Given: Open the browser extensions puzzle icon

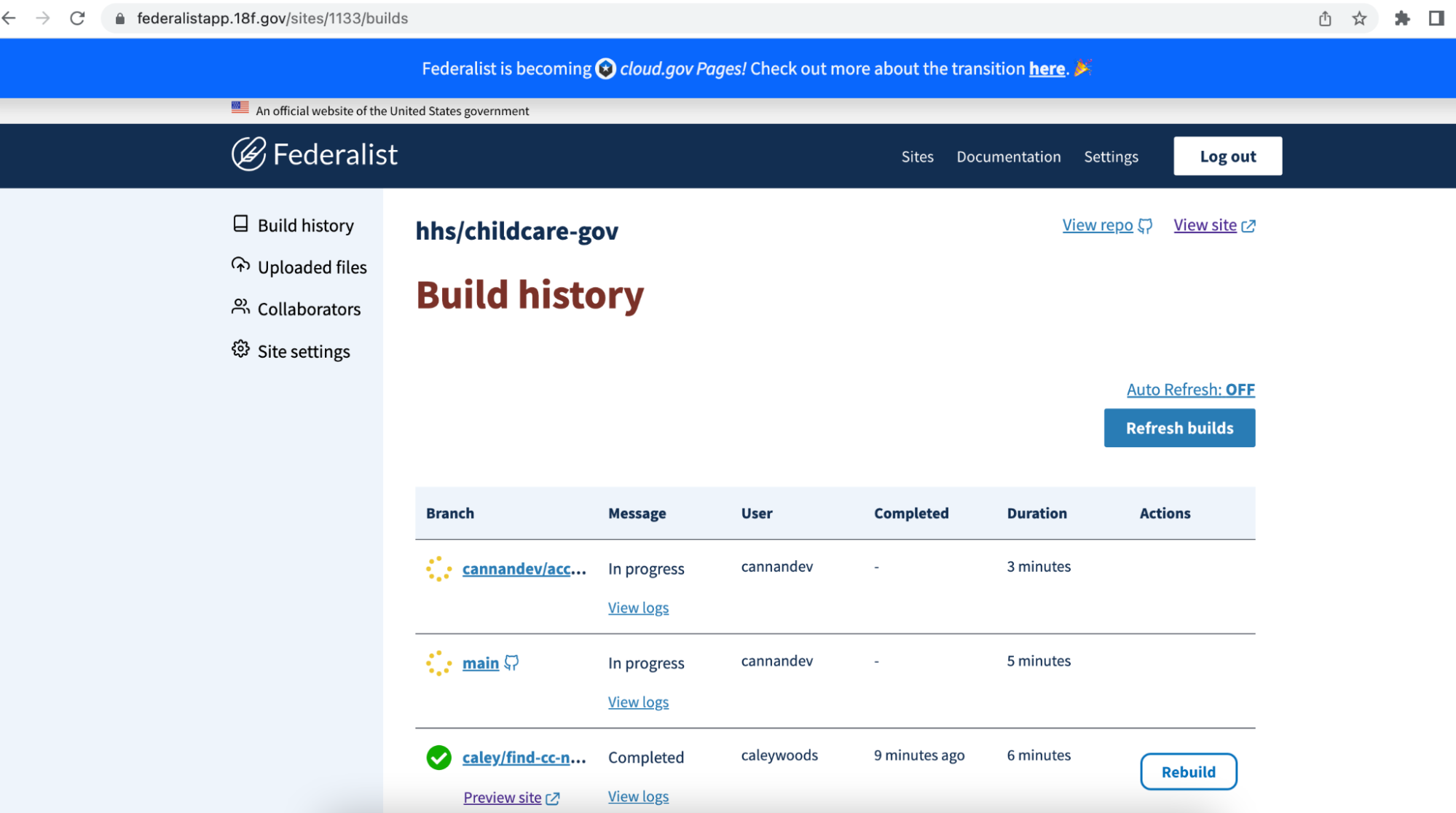Looking at the screenshot, I should (x=1401, y=18).
